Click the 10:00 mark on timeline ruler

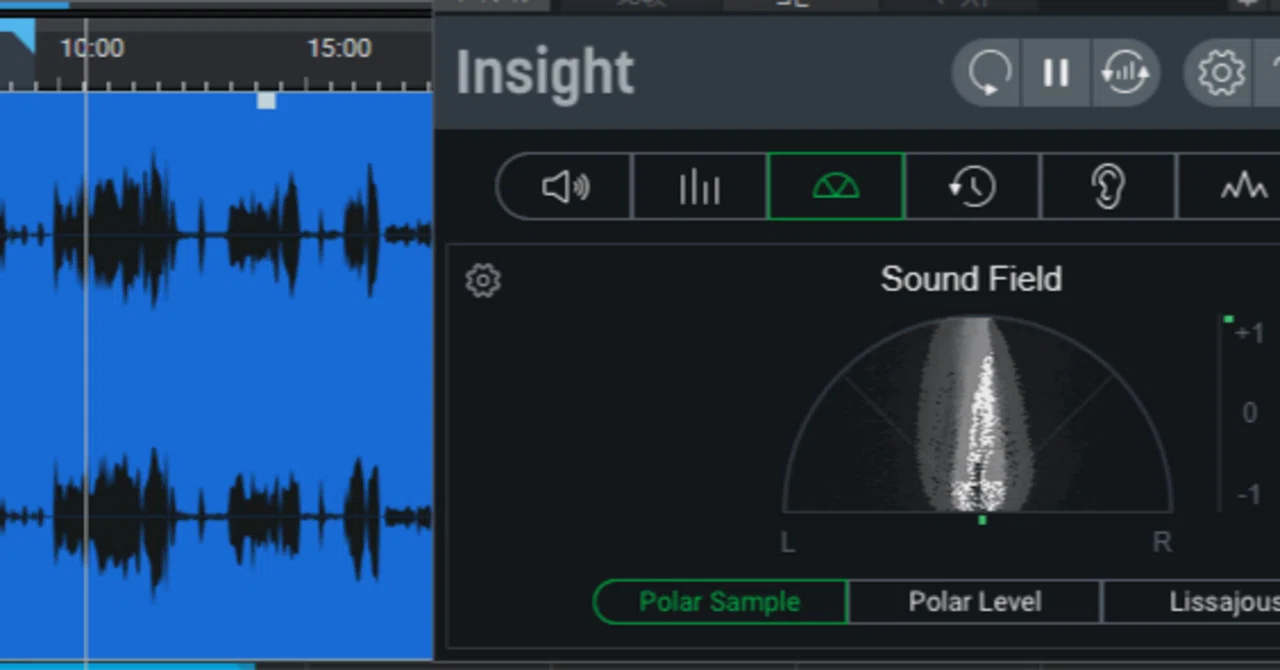click(91, 48)
